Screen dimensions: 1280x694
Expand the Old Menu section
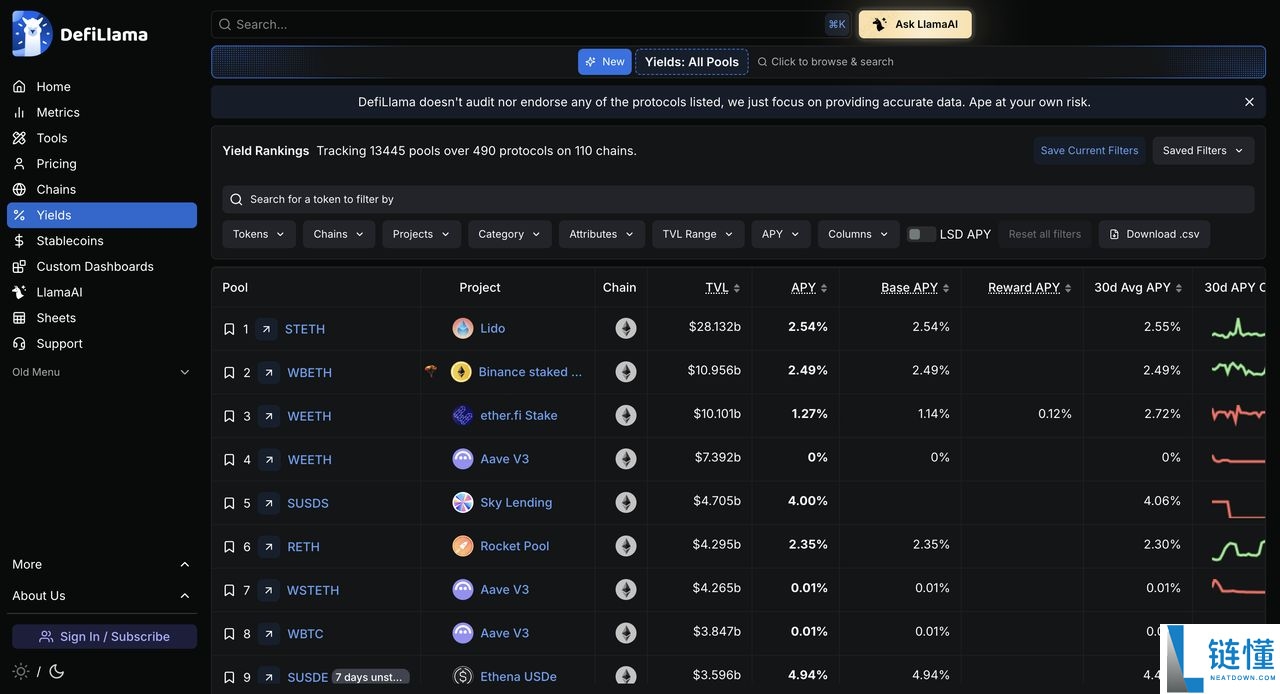coord(101,372)
